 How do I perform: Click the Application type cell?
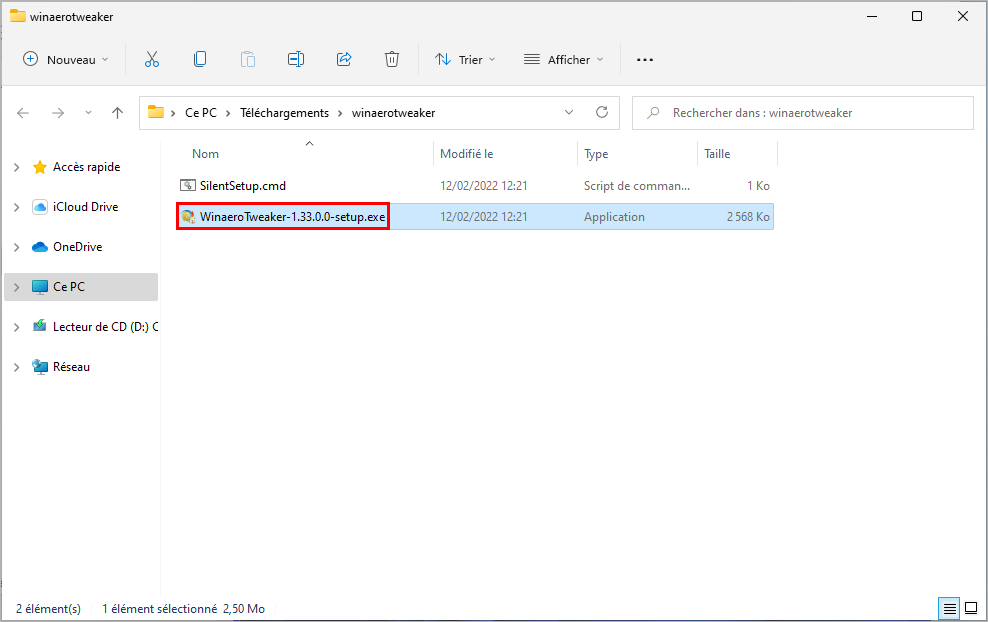coord(614,217)
